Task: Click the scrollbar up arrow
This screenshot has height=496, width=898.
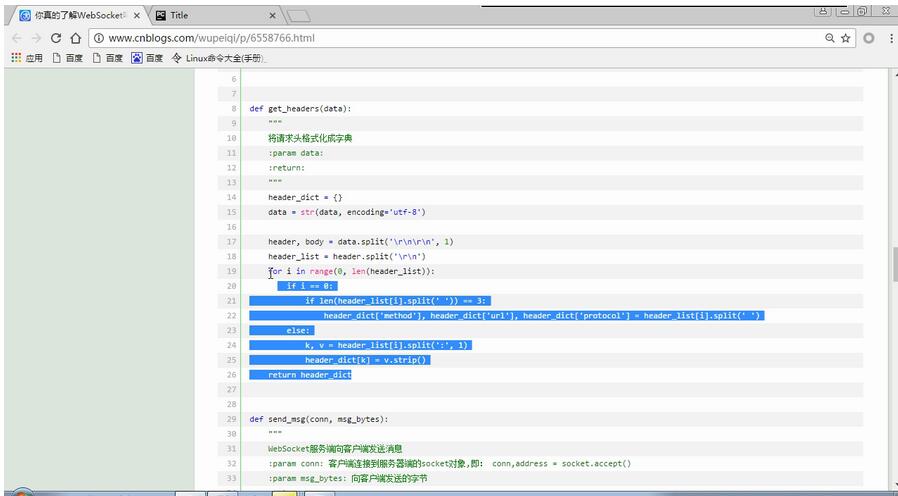Action: (x=895, y=73)
